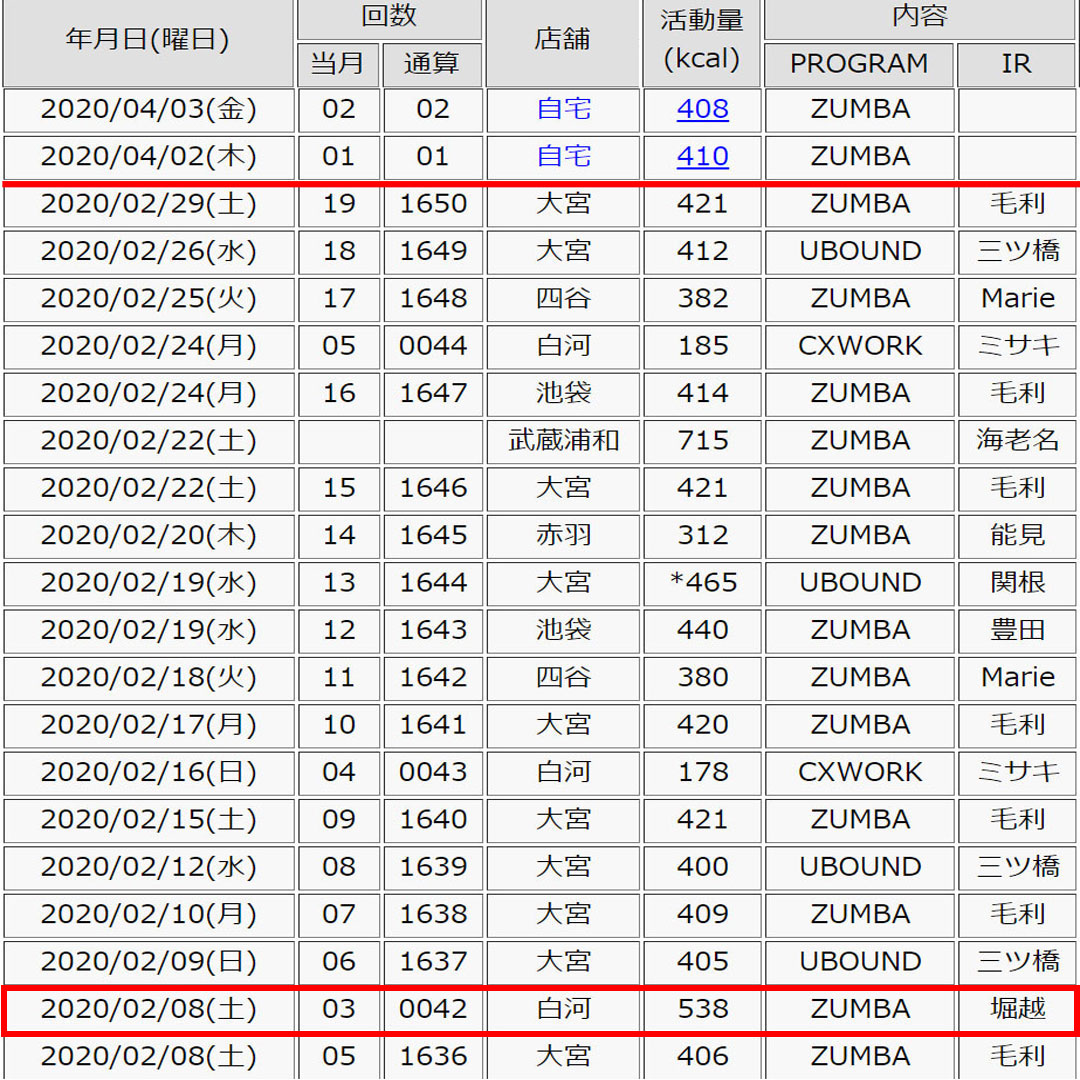
Task: Click the 312 kcal value
Action: point(702,535)
